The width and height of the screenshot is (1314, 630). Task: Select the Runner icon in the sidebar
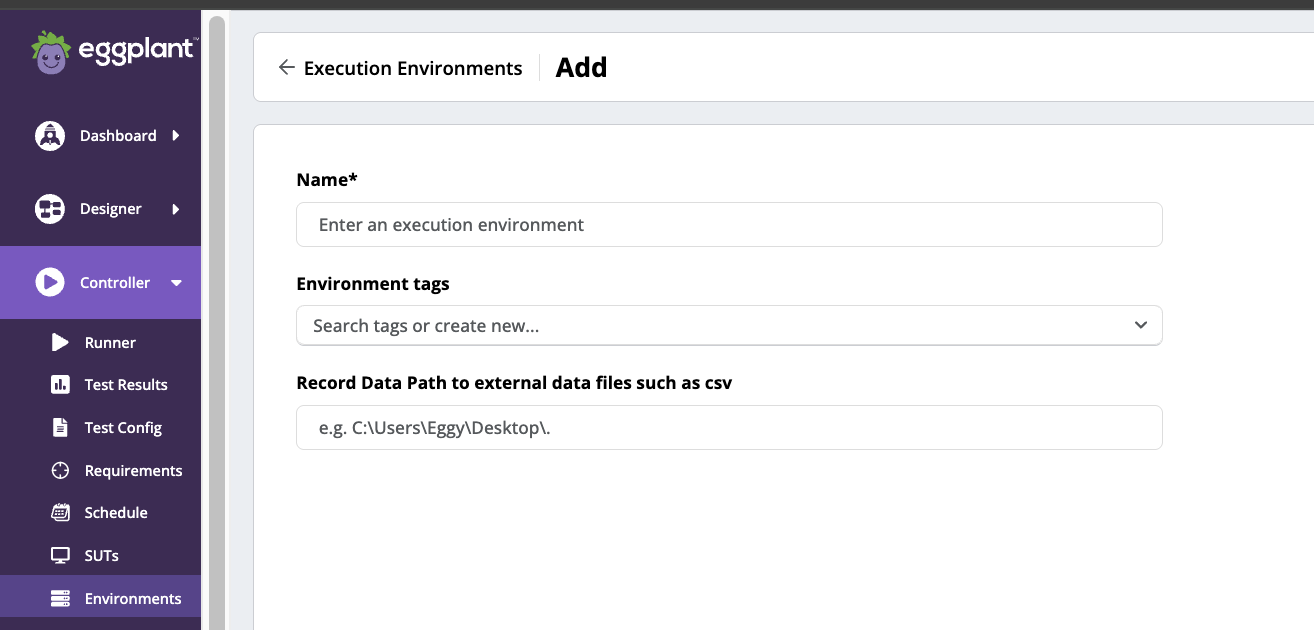[x=59, y=342]
